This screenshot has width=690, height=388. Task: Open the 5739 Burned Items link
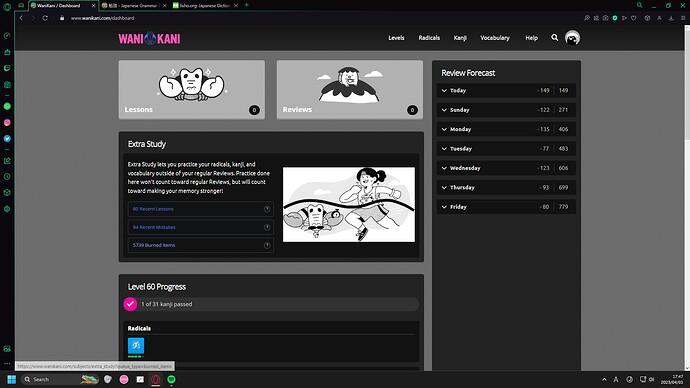tap(154, 245)
